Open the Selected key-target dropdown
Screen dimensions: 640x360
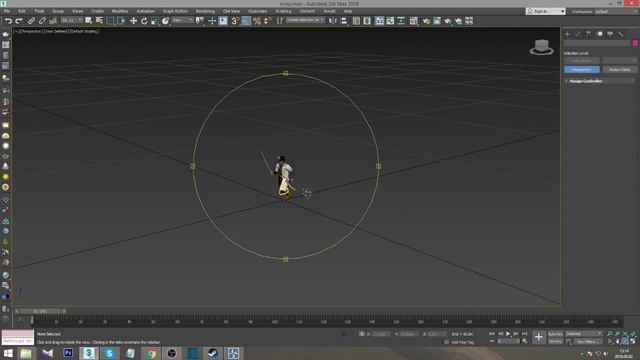point(584,334)
